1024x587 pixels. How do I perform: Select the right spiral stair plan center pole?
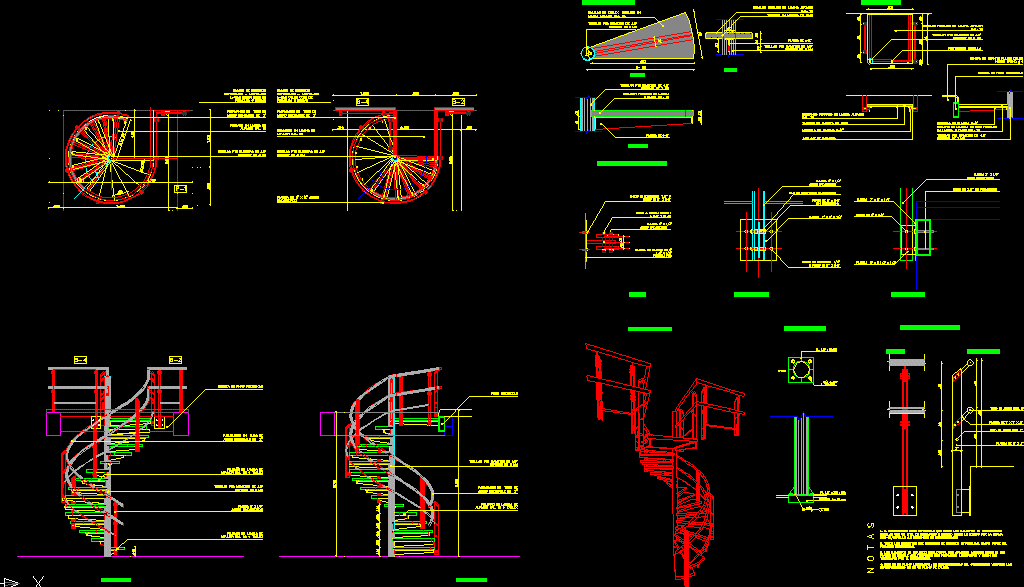click(x=394, y=159)
